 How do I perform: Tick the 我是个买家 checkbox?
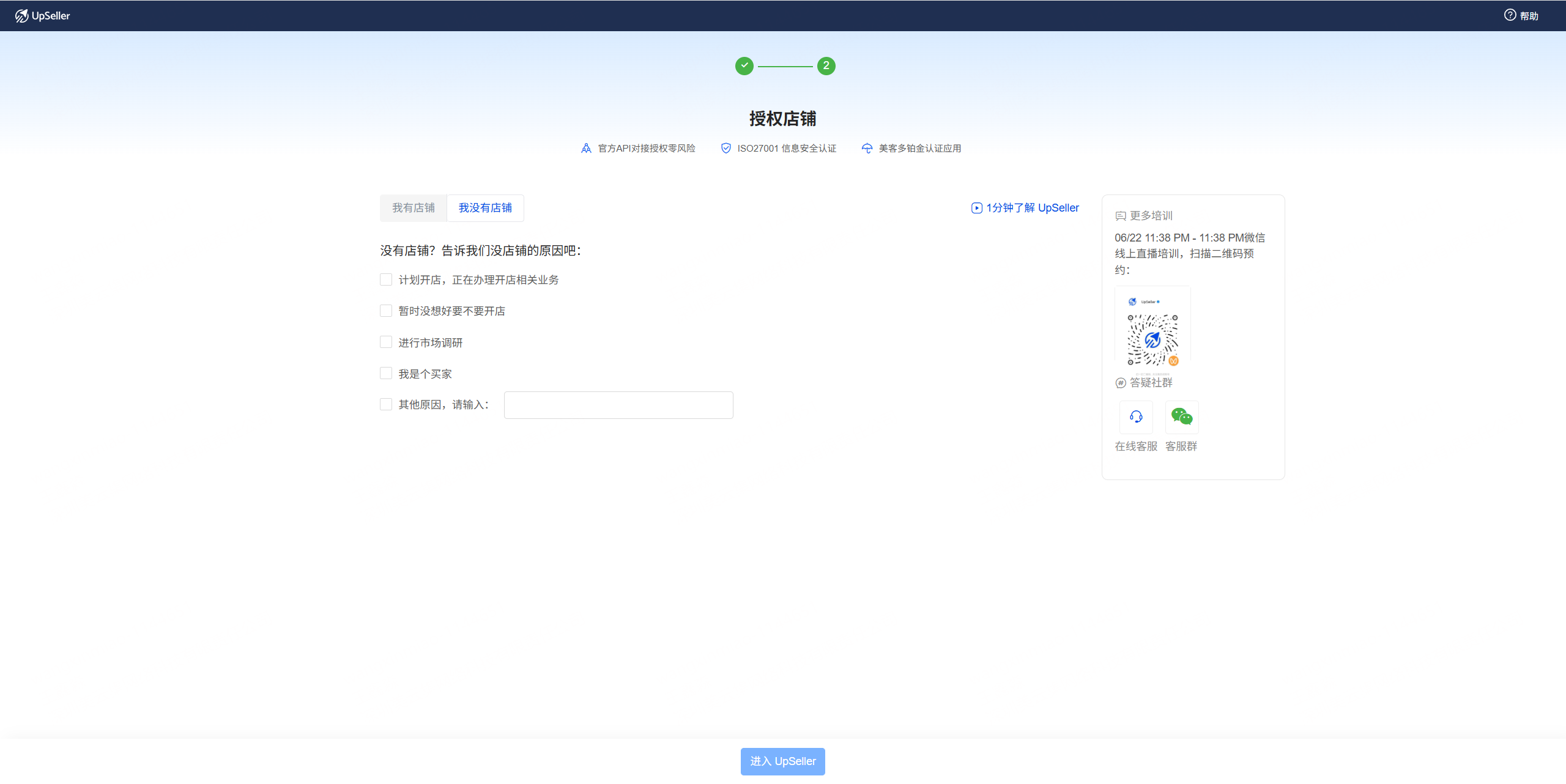(x=386, y=373)
